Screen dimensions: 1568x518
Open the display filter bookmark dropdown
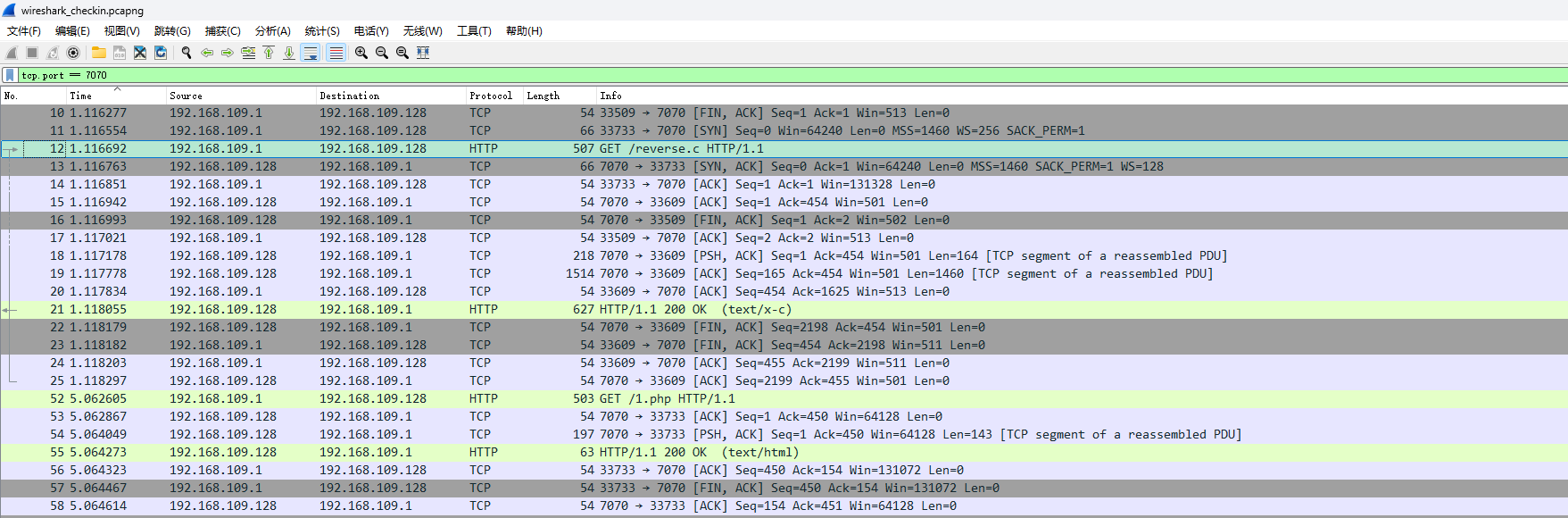coord(10,75)
